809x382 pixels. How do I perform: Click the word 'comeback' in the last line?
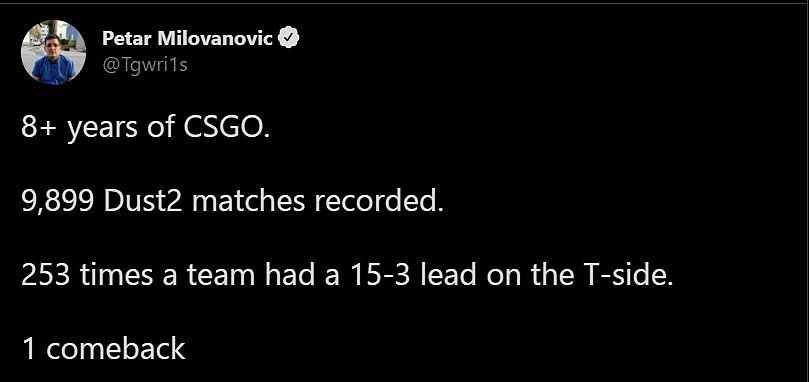[116, 349]
